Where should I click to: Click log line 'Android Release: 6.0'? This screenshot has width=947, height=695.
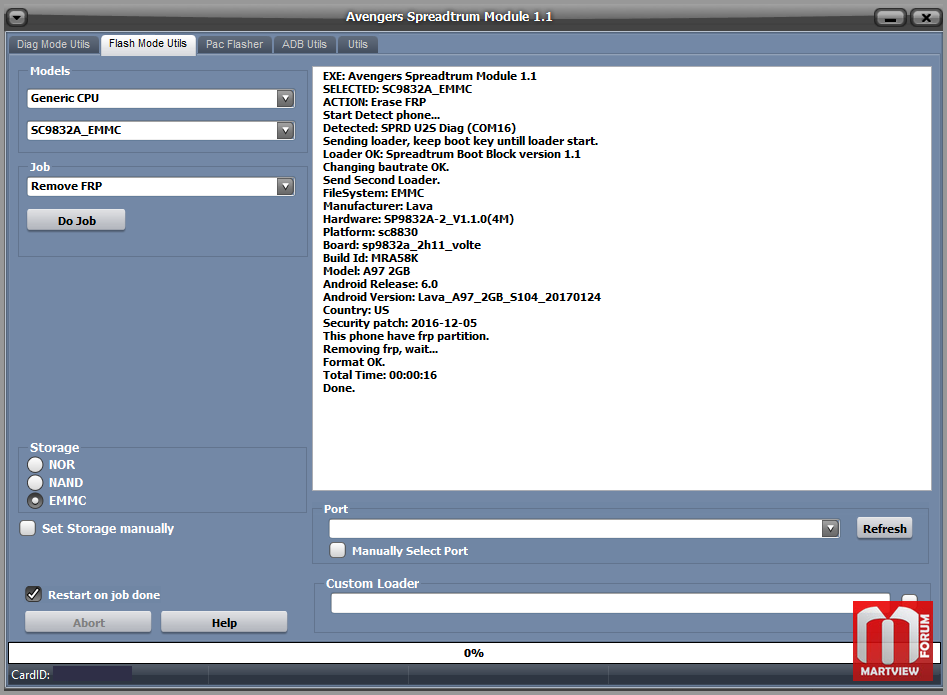pos(380,284)
